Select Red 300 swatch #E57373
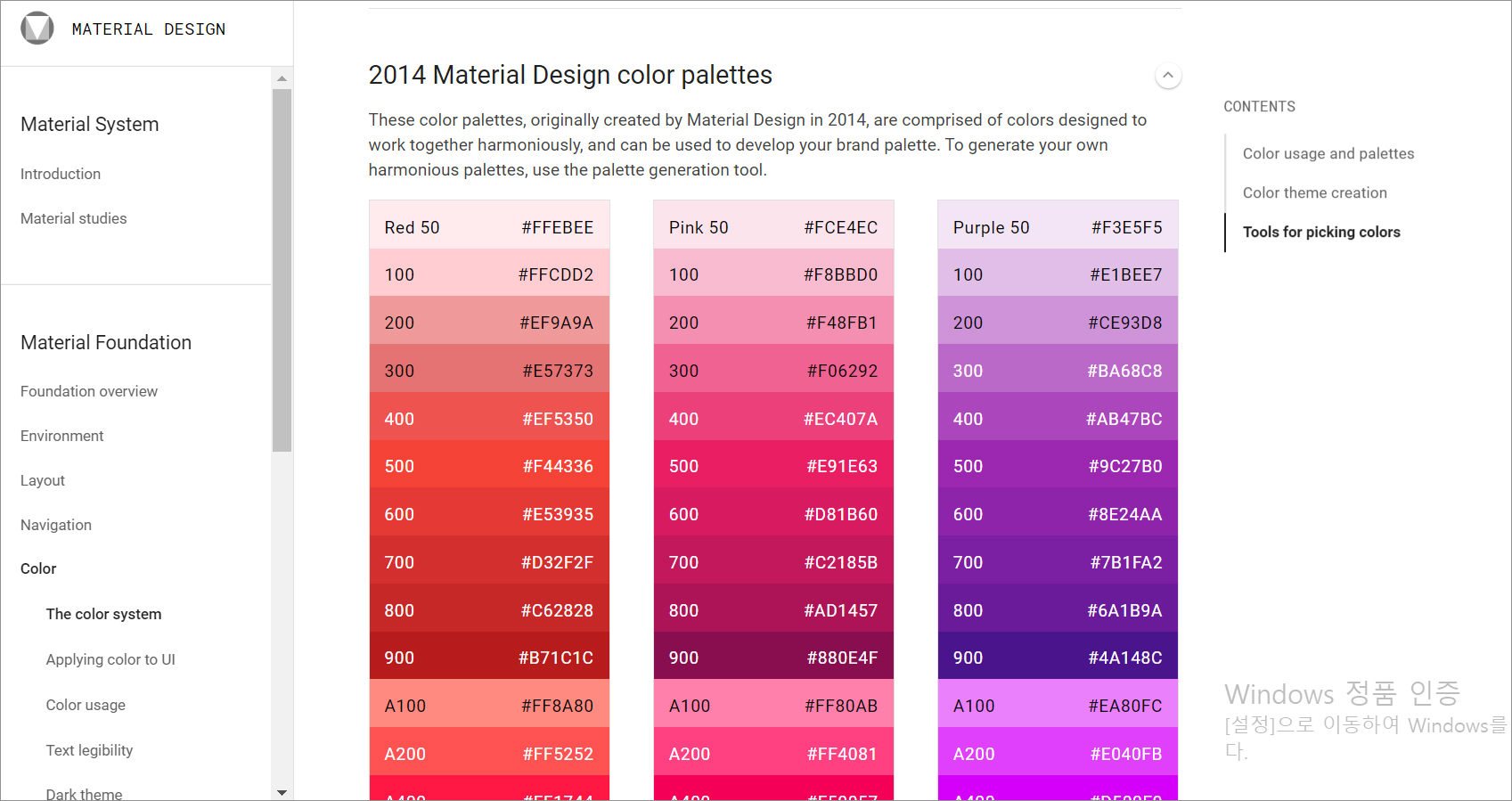The height and width of the screenshot is (801, 1512). click(x=489, y=369)
